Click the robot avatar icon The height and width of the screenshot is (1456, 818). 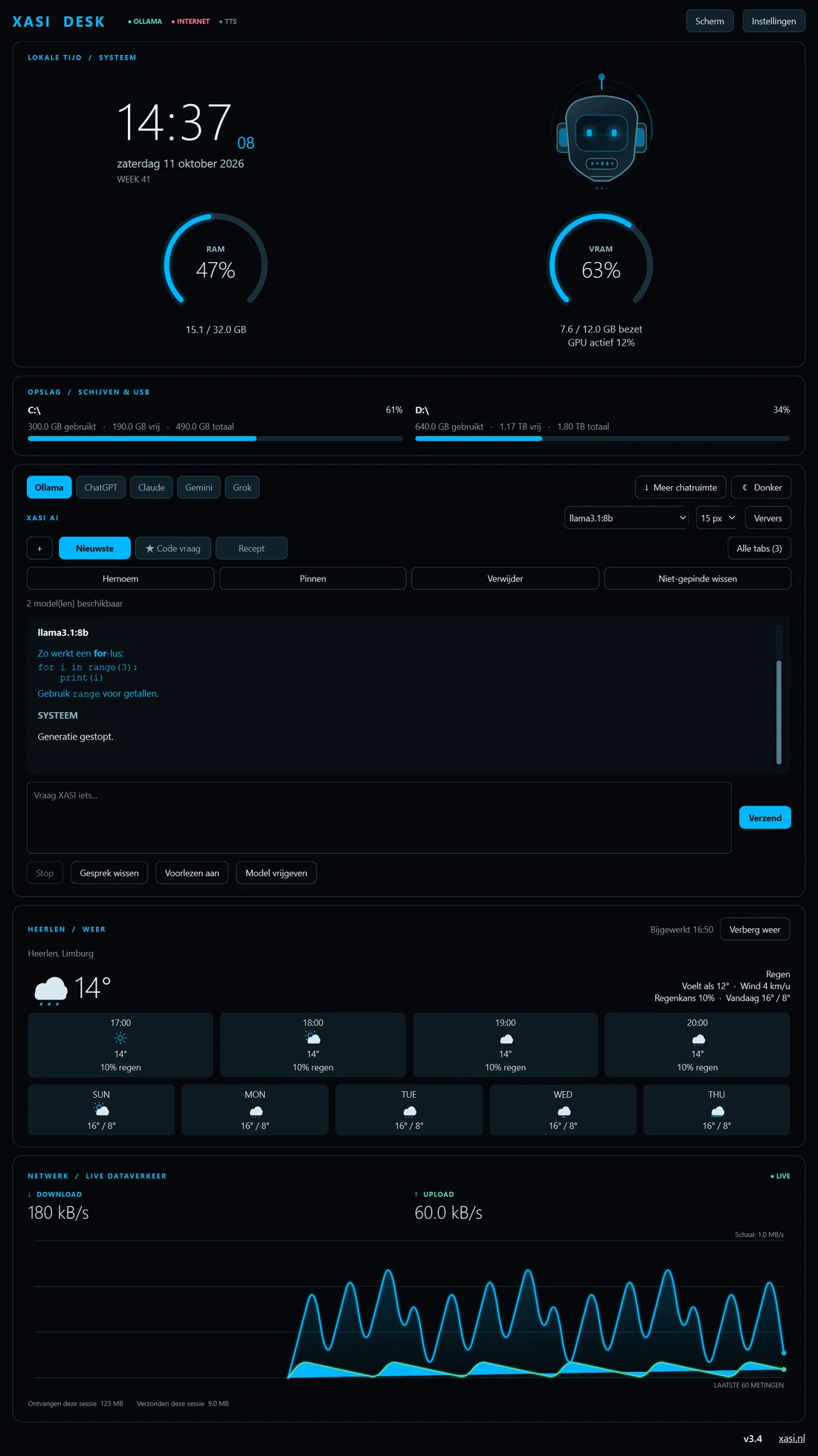[x=602, y=132]
